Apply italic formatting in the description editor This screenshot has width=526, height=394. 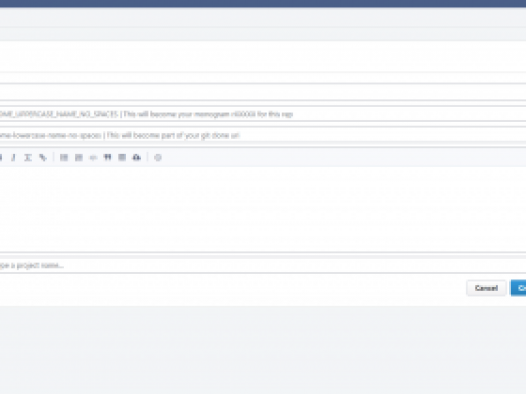[13, 157]
